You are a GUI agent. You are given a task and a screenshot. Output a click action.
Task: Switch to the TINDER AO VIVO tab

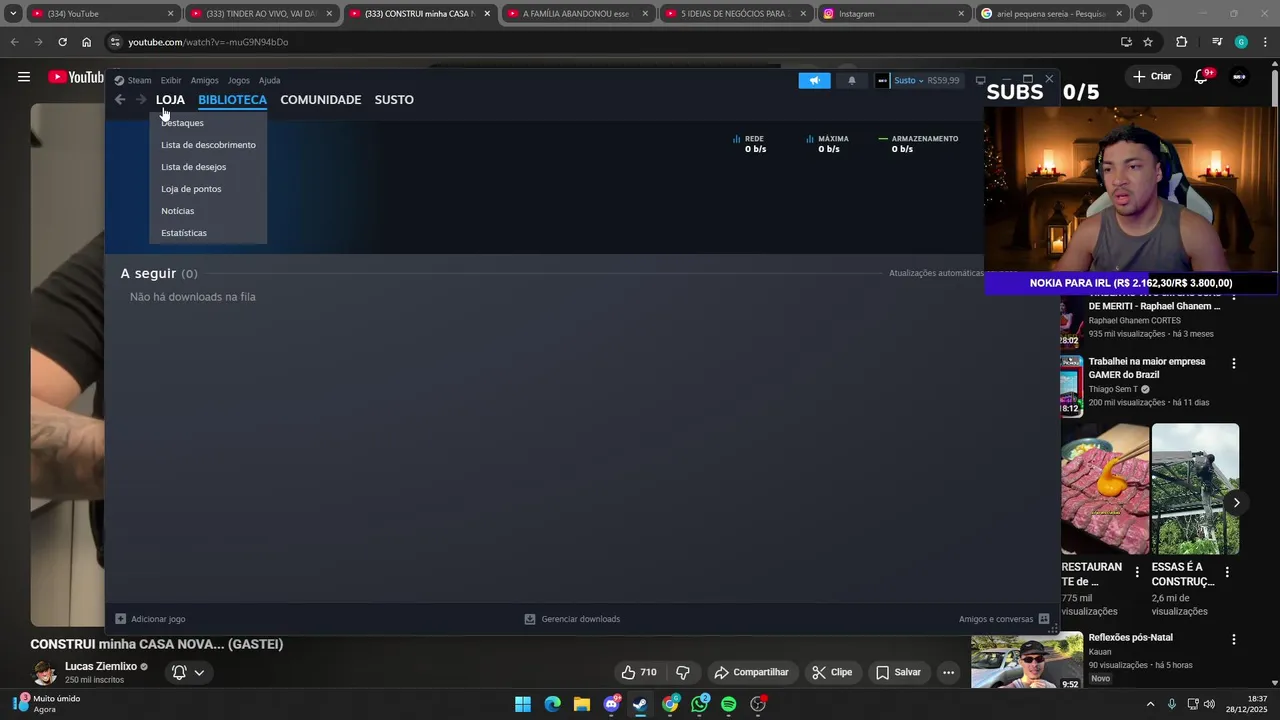point(262,14)
